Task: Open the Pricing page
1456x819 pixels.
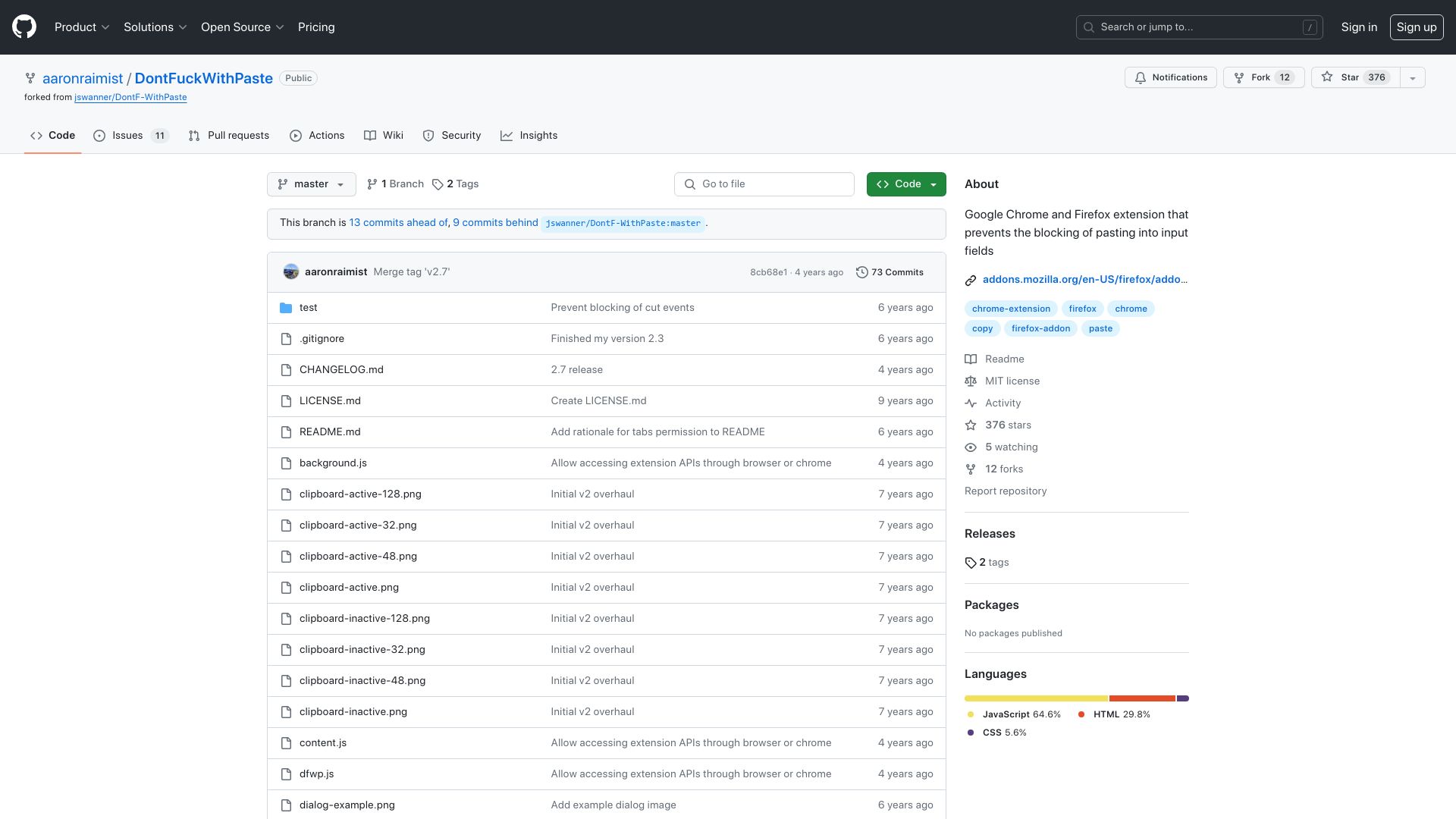Action: coord(316,27)
